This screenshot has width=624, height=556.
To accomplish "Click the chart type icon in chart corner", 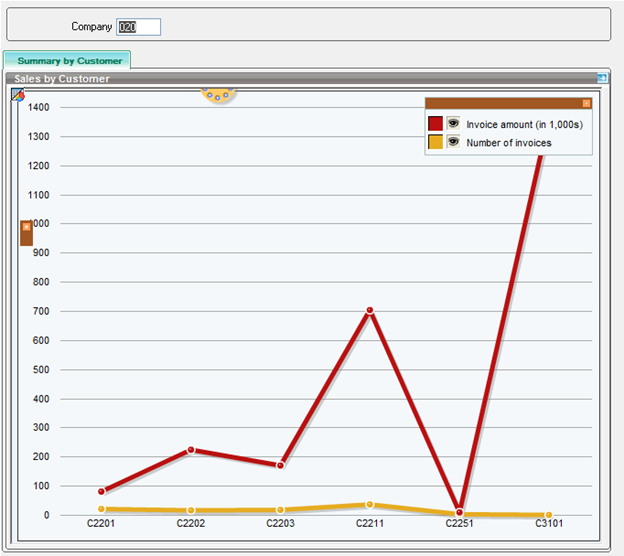I will click(18, 95).
